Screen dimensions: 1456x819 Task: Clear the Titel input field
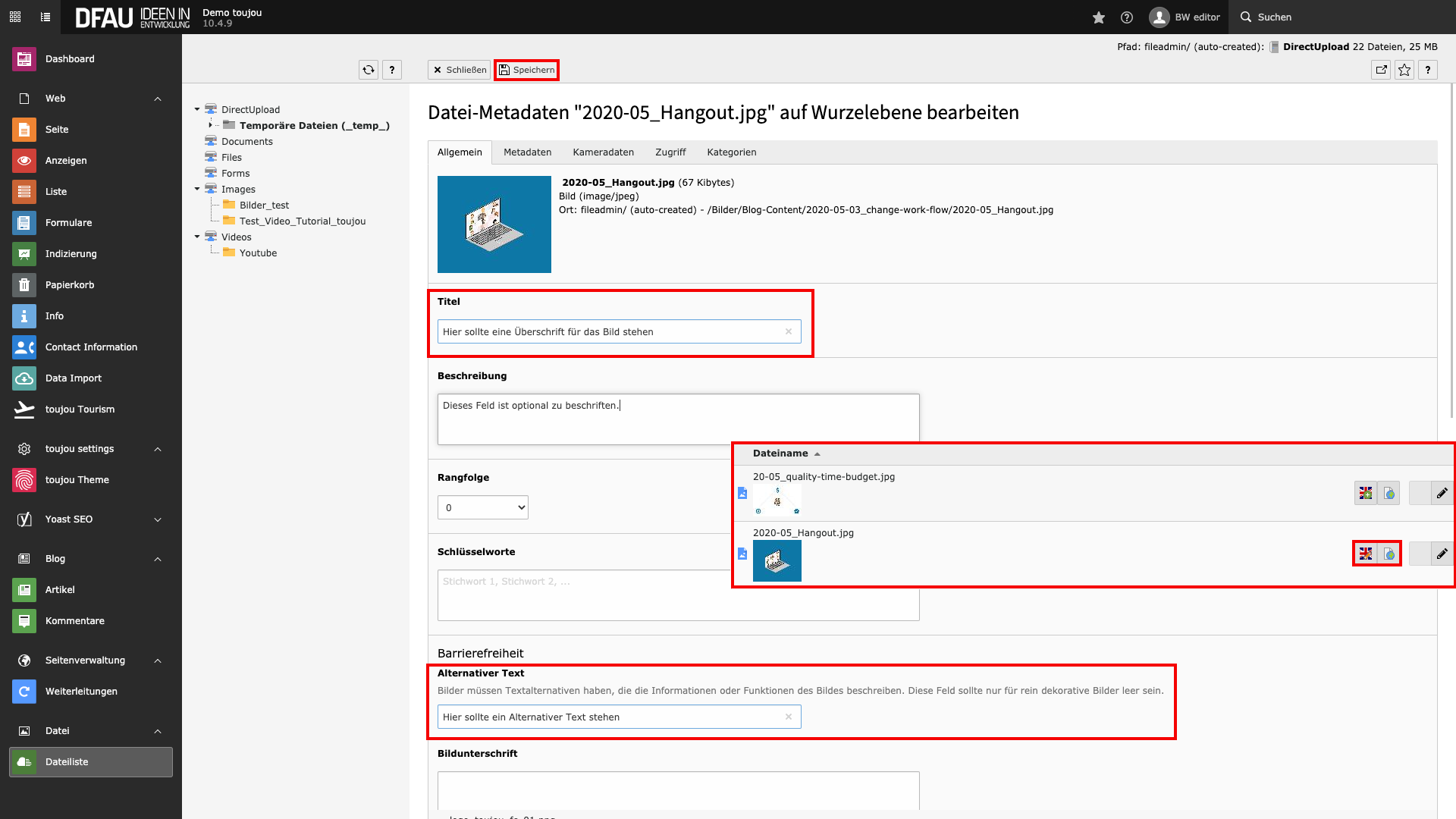[789, 331]
